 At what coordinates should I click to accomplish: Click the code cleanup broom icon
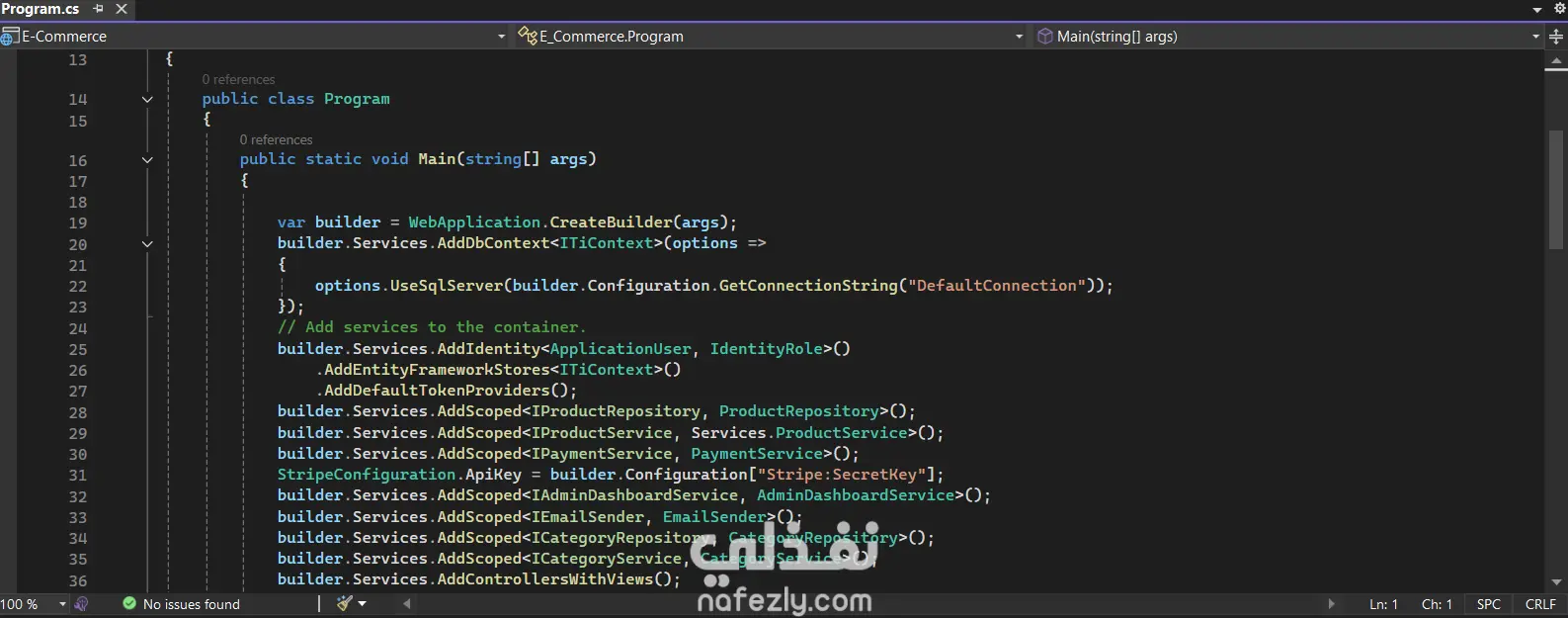coord(344,603)
